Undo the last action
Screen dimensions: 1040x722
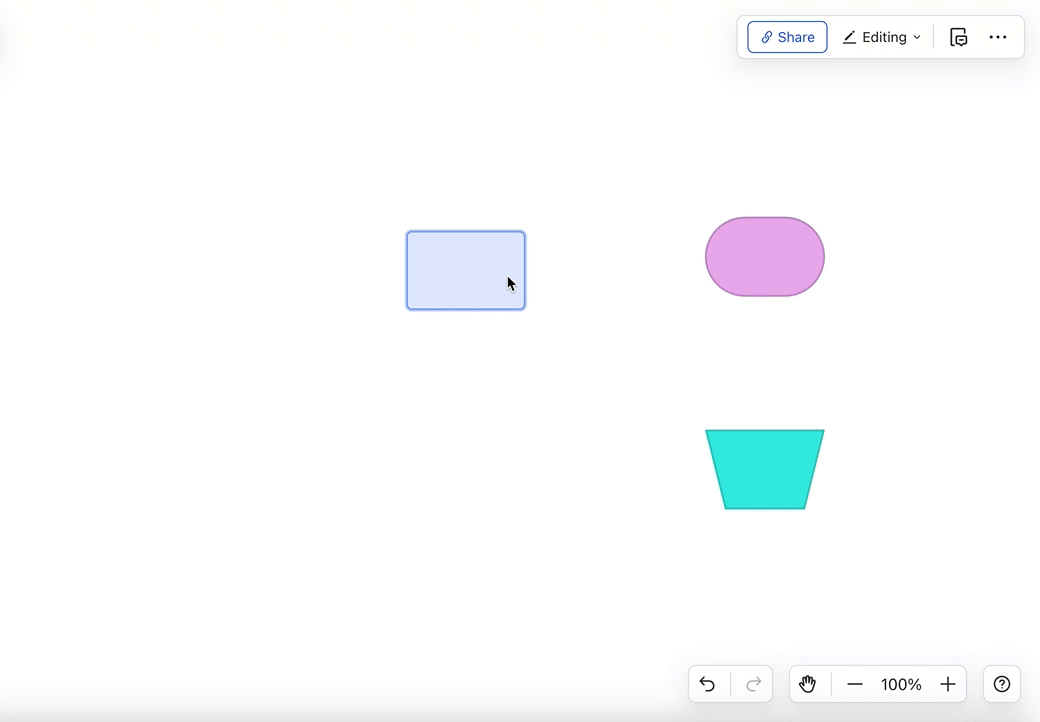[x=707, y=684]
